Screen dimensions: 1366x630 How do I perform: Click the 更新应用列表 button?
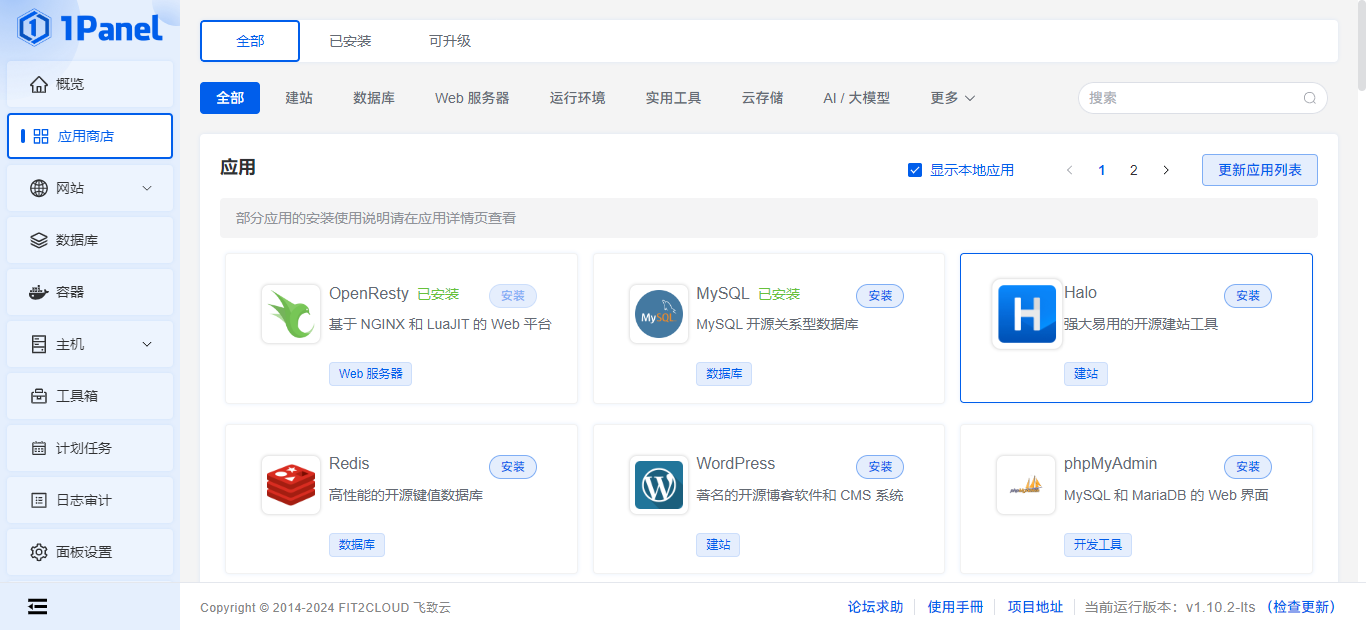(1259, 170)
